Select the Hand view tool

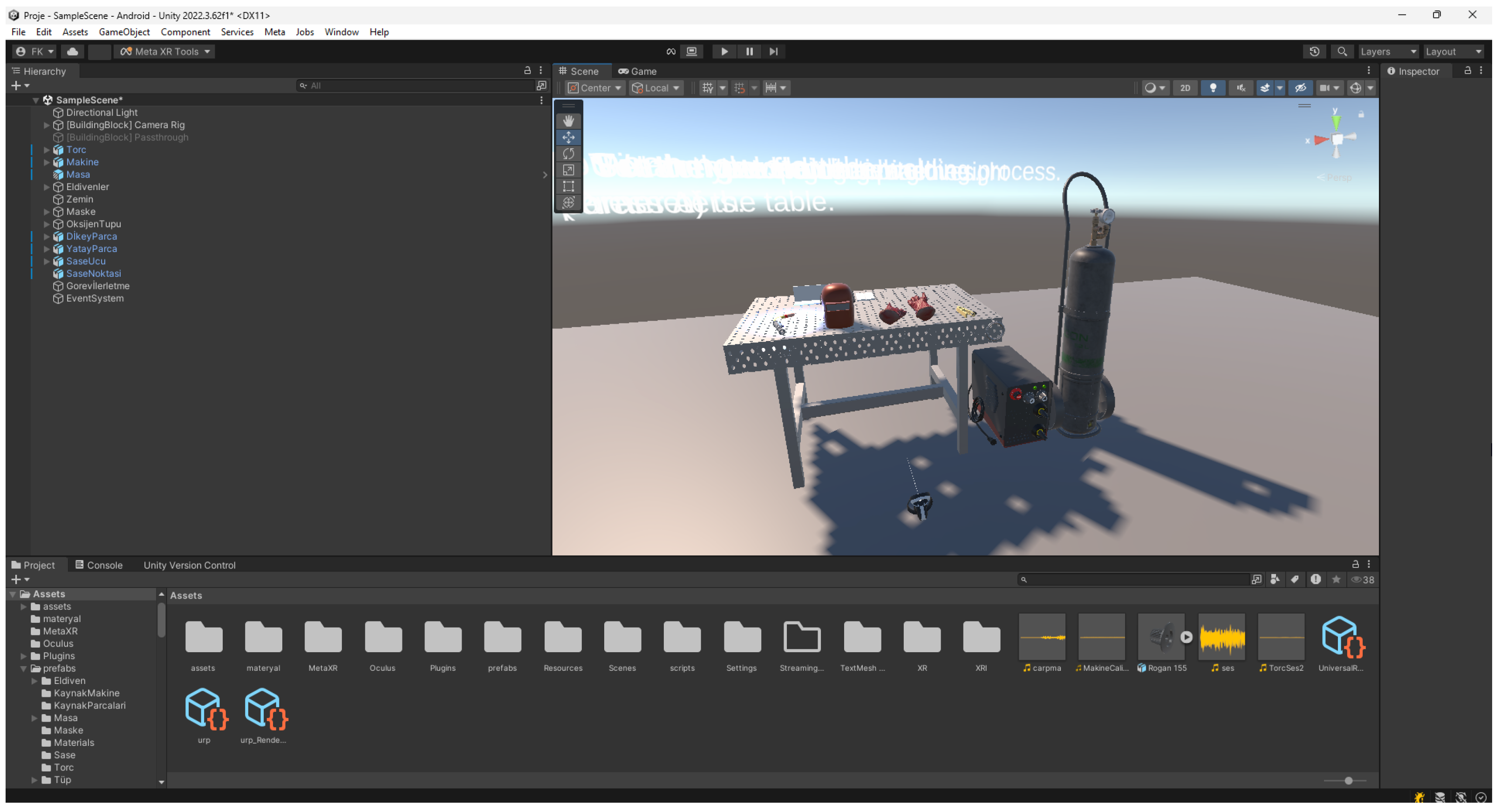(x=568, y=121)
